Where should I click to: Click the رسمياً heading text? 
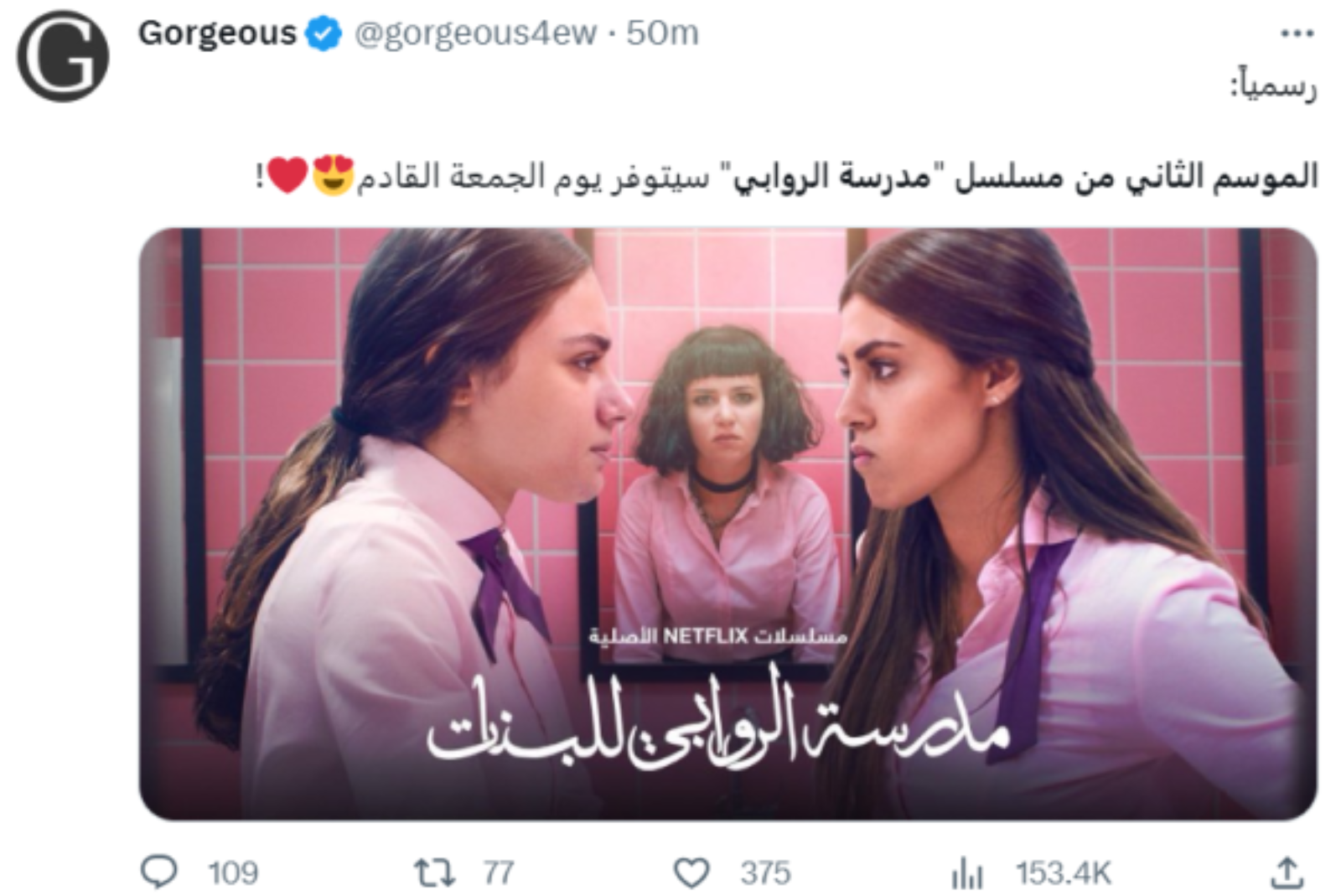coord(1273,85)
